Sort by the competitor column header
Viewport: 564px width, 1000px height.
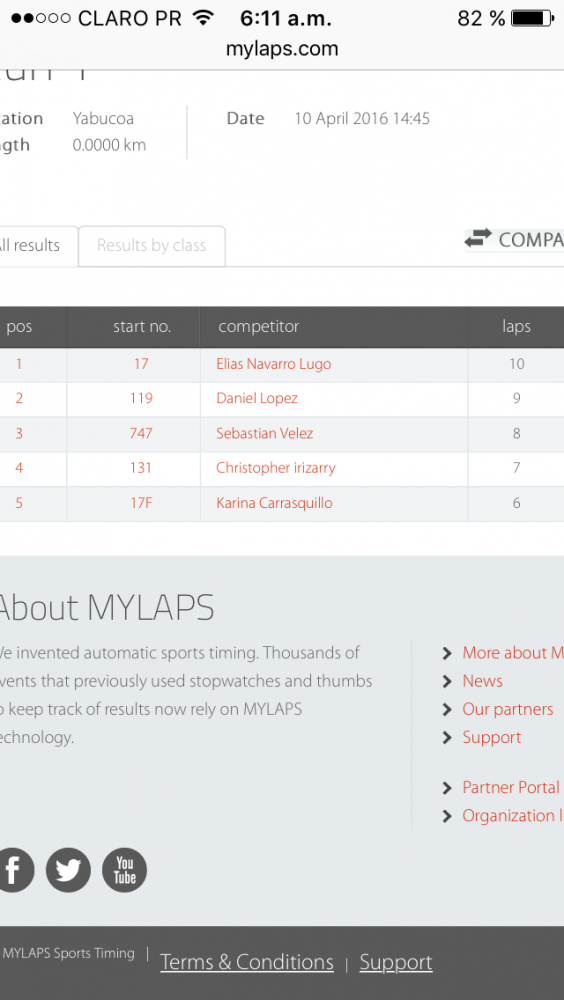(x=258, y=327)
